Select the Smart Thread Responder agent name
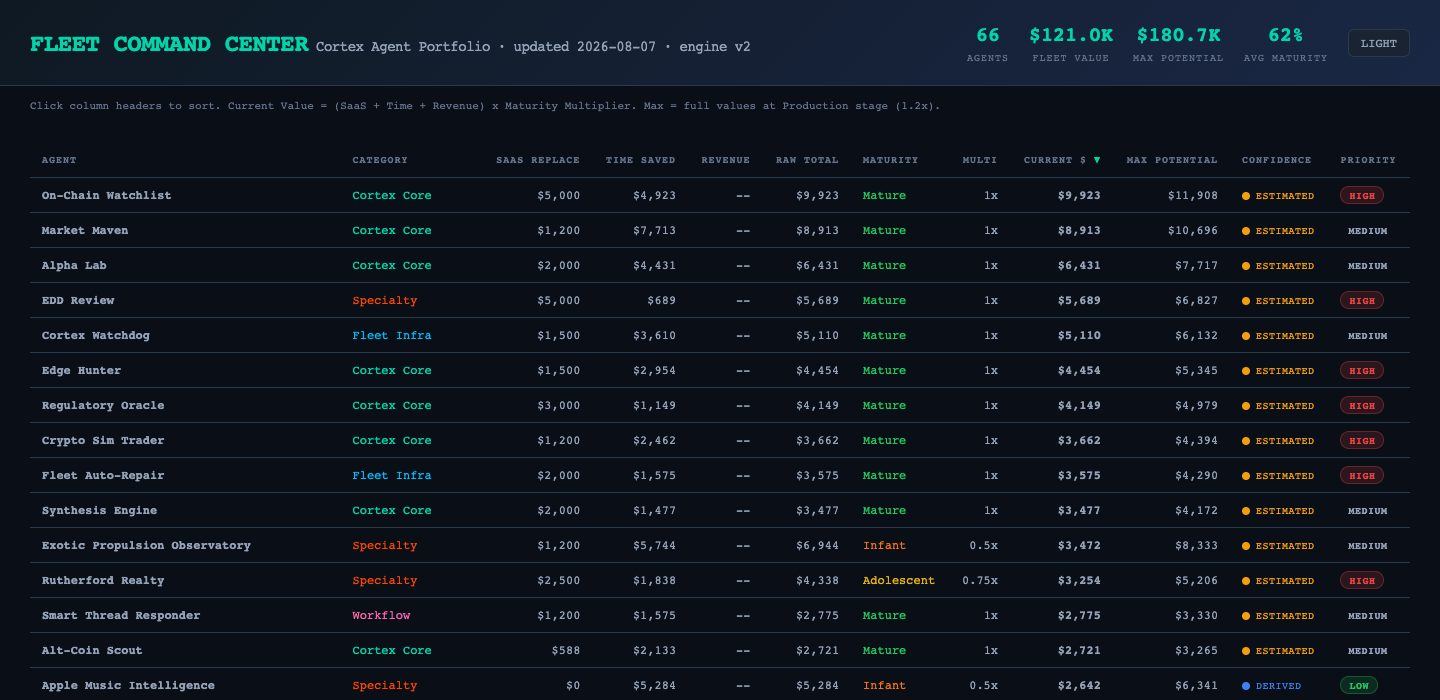 (x=121, y=615)
